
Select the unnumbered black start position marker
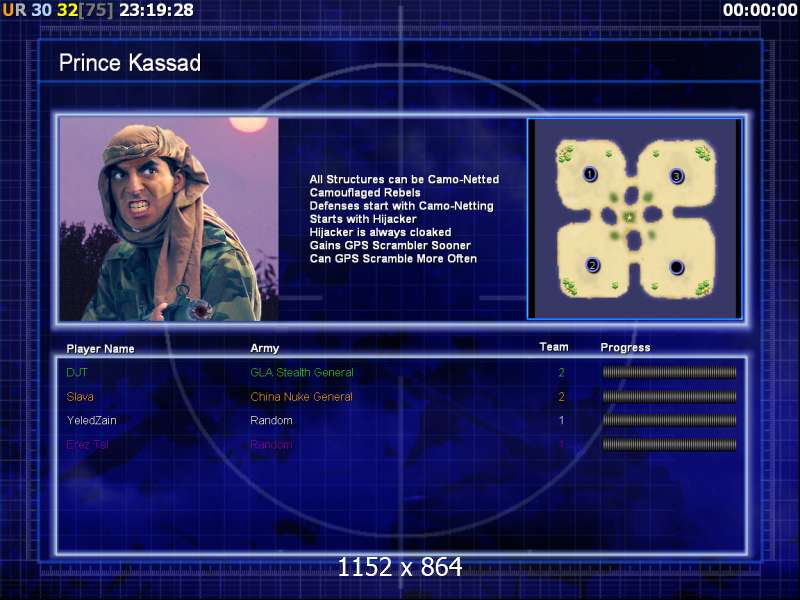(677, 267)
